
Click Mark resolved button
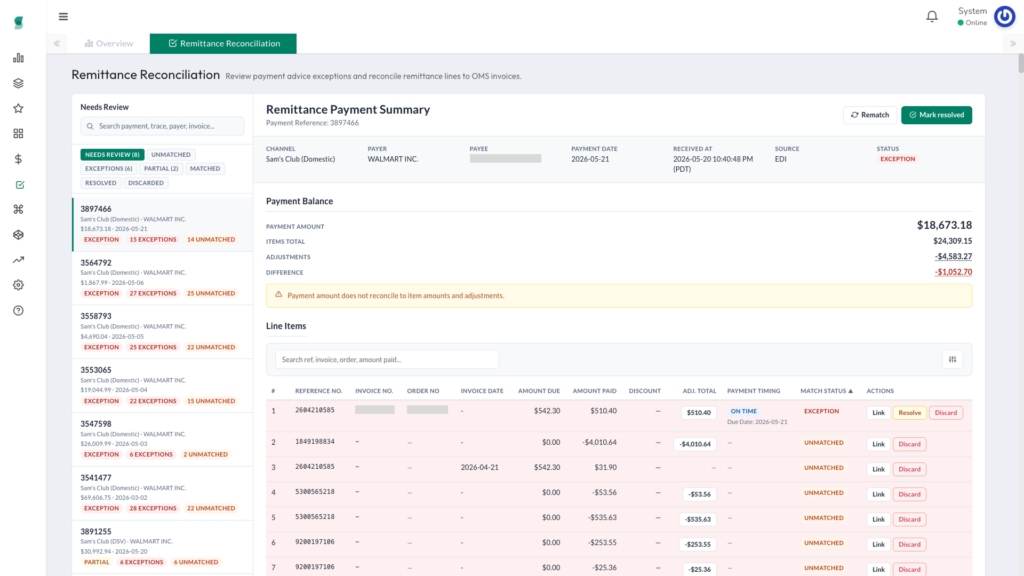[936, 115]
